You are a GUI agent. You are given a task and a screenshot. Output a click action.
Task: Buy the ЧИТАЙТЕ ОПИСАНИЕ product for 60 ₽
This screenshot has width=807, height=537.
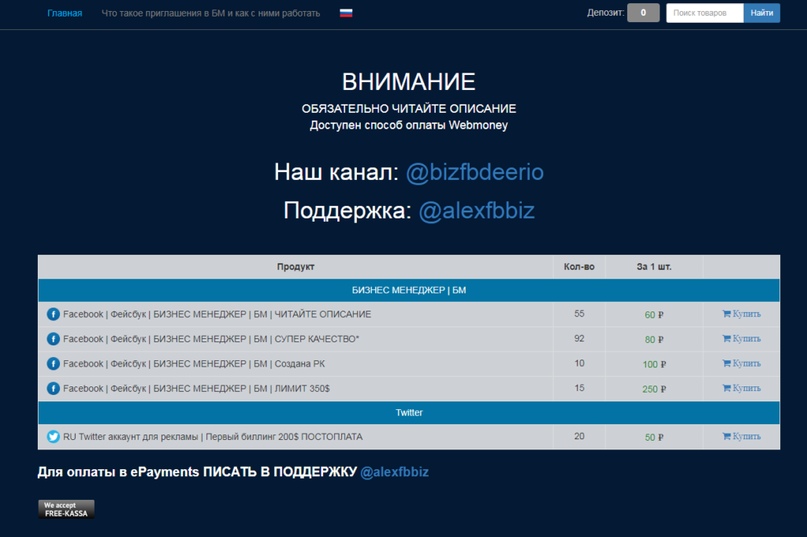click(741, 314)
